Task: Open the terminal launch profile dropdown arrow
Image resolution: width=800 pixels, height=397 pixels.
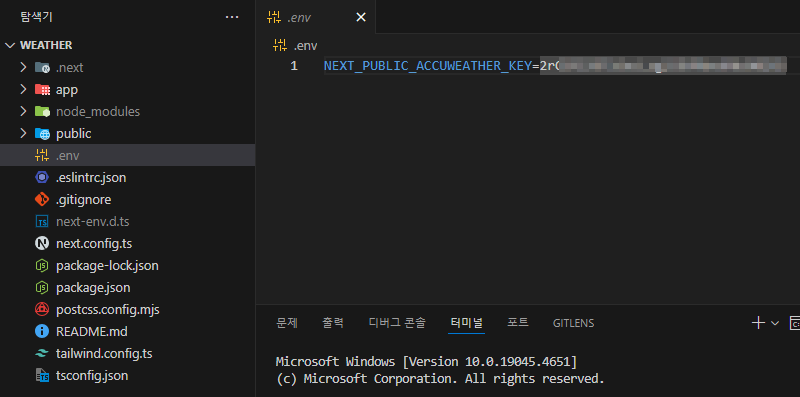Action: 775,323
